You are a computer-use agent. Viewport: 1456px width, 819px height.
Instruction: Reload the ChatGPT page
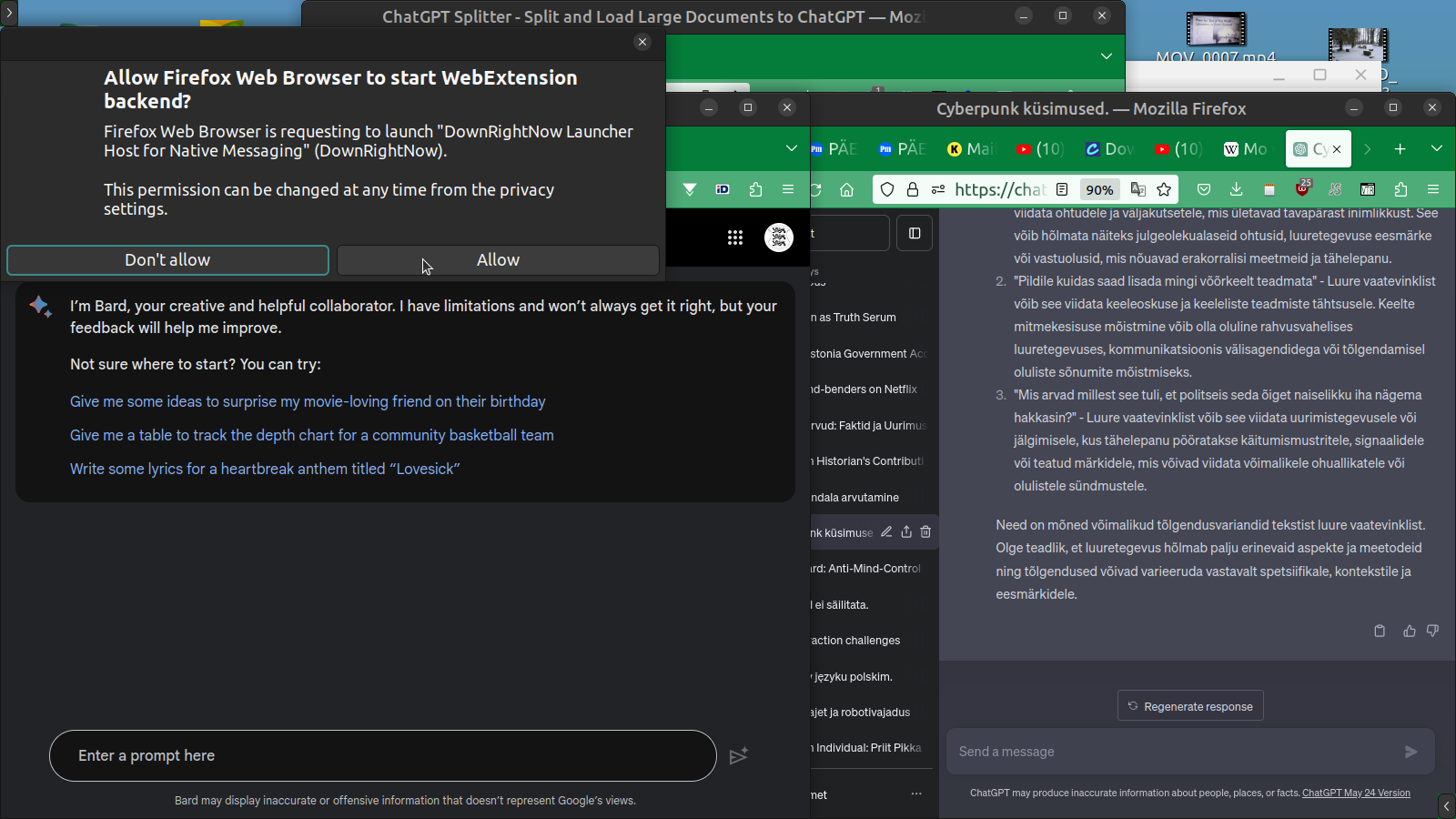click(815, 189)
